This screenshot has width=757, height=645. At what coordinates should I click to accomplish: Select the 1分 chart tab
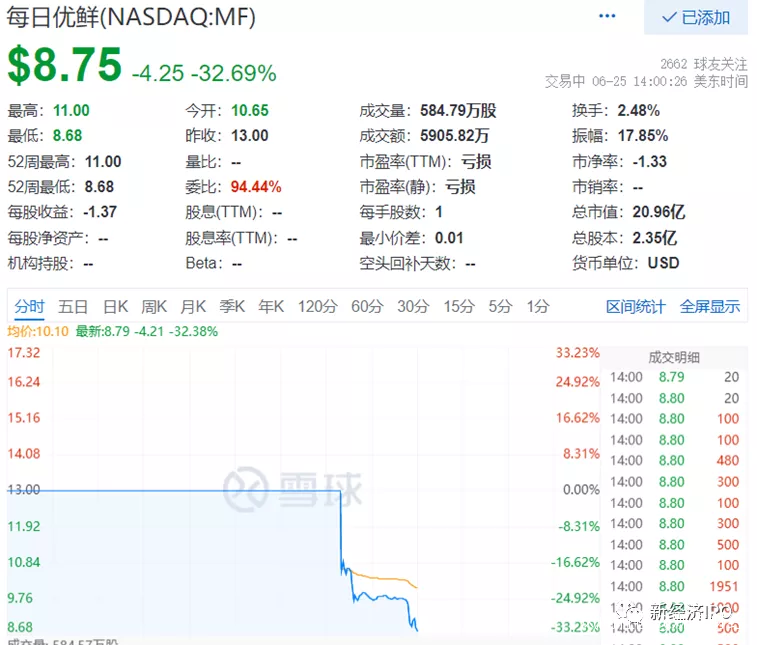[x=538, y=307]
